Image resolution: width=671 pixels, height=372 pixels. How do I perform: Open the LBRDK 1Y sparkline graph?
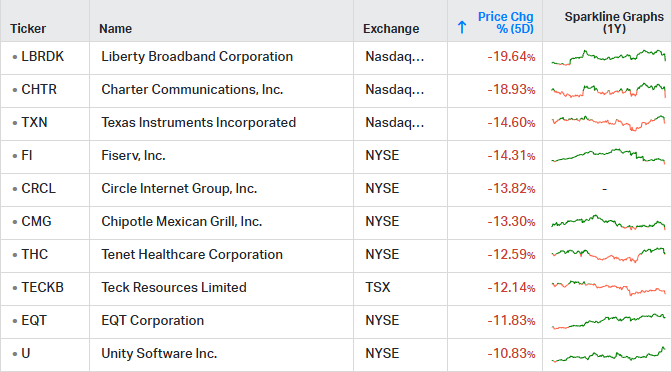(609, 57)
